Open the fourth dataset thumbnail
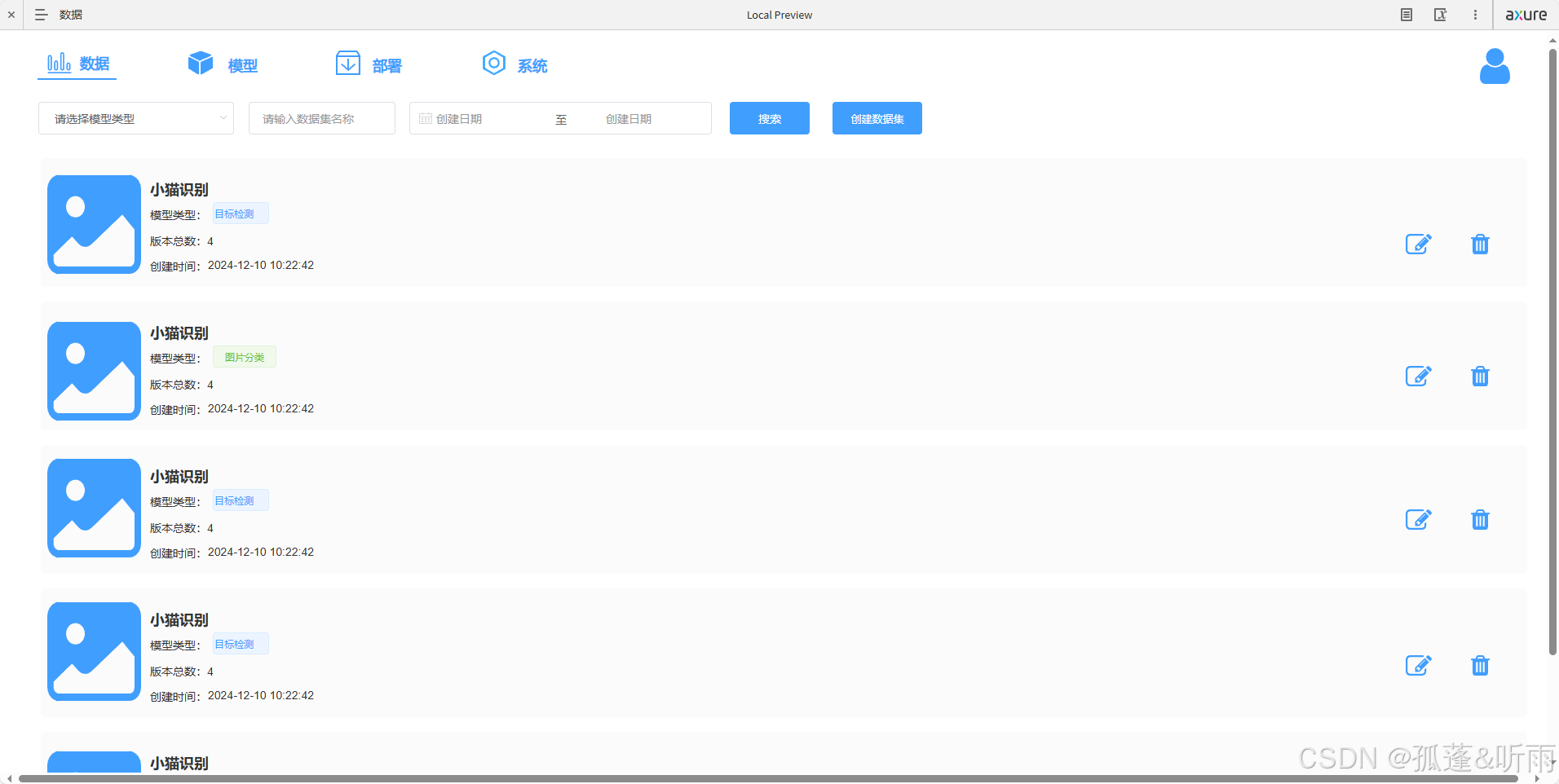 (x=94, y=651)
